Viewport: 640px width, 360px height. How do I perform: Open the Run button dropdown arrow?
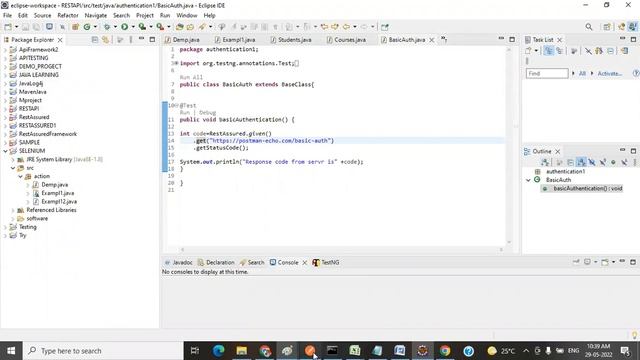click(x=133, y=27)
